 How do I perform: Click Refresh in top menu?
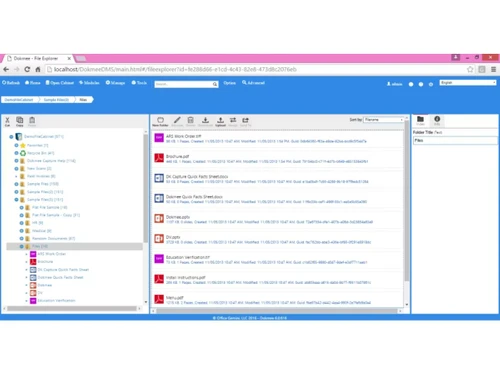[x=11, y=83]
